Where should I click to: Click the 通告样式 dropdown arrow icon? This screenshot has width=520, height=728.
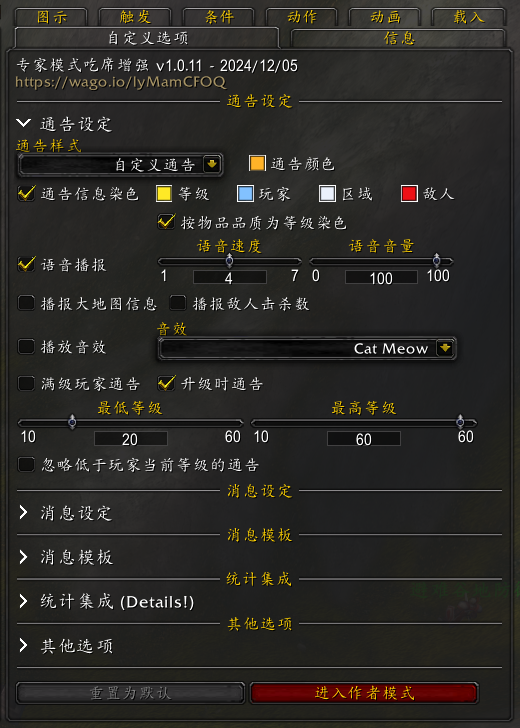pyautogui.click(x=212, y=164)
